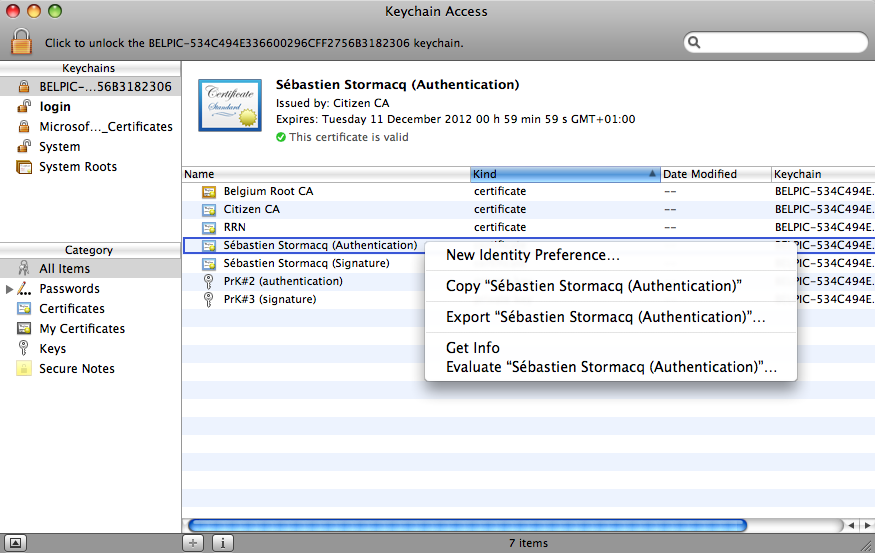Click the PrK#2 (authentication) key icon
Screen dimensions: 875x553
[208, 281]
